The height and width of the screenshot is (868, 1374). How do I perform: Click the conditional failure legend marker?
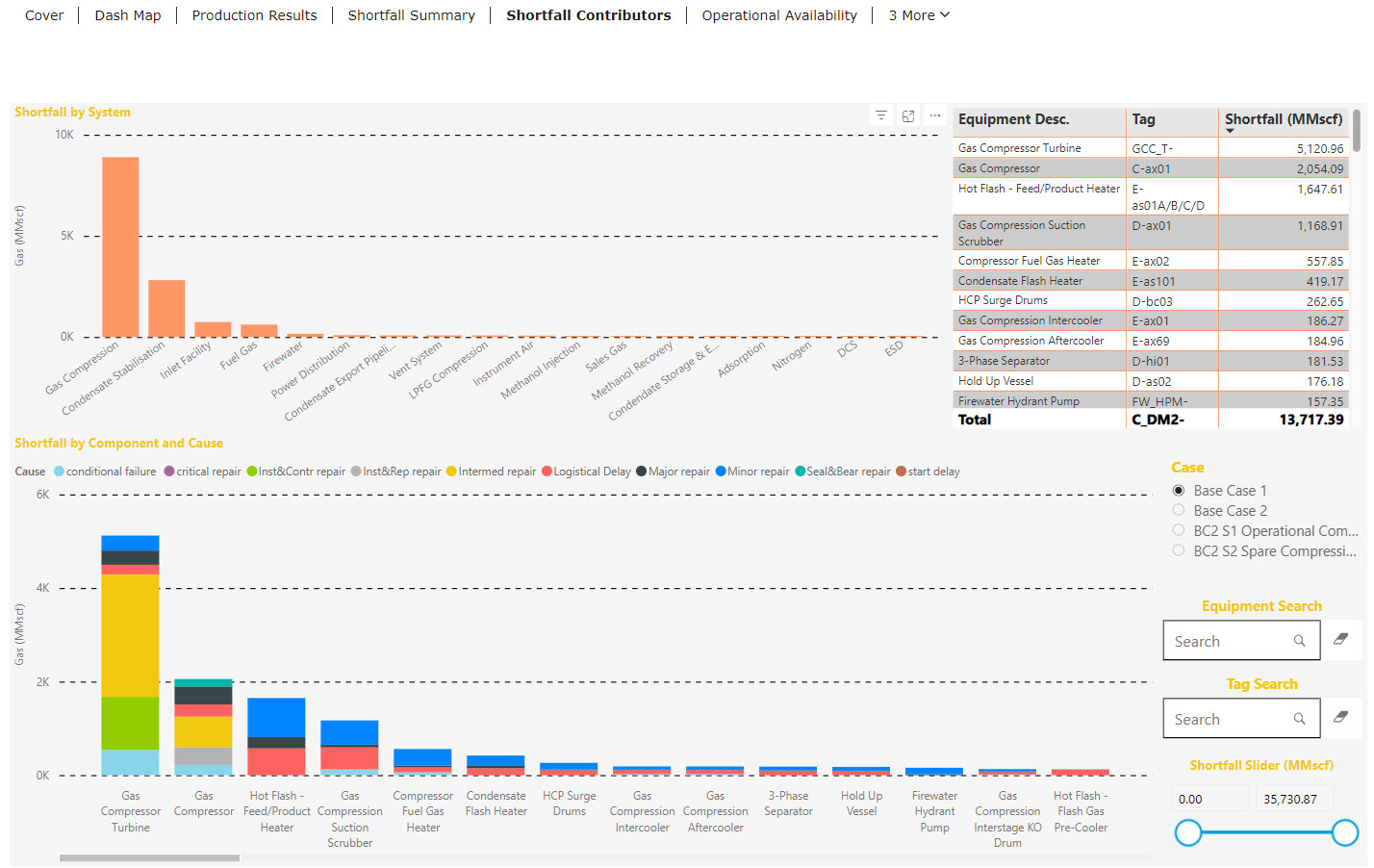59,472
